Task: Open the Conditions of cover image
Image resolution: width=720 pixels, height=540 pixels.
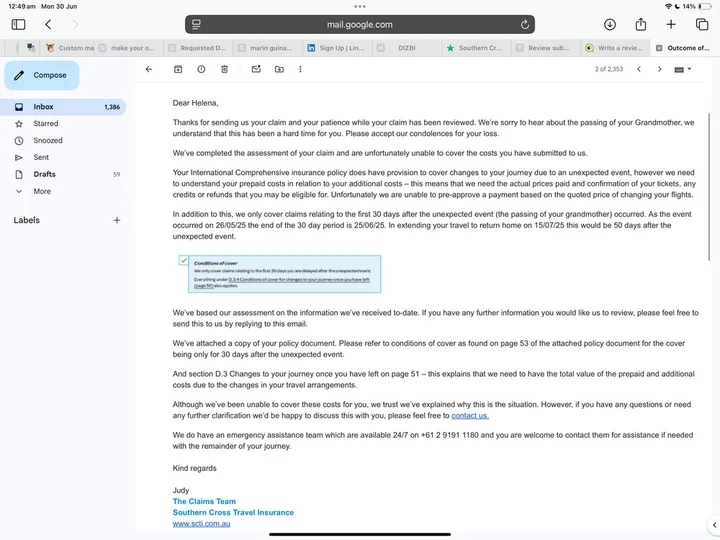Action: [279, 274]
